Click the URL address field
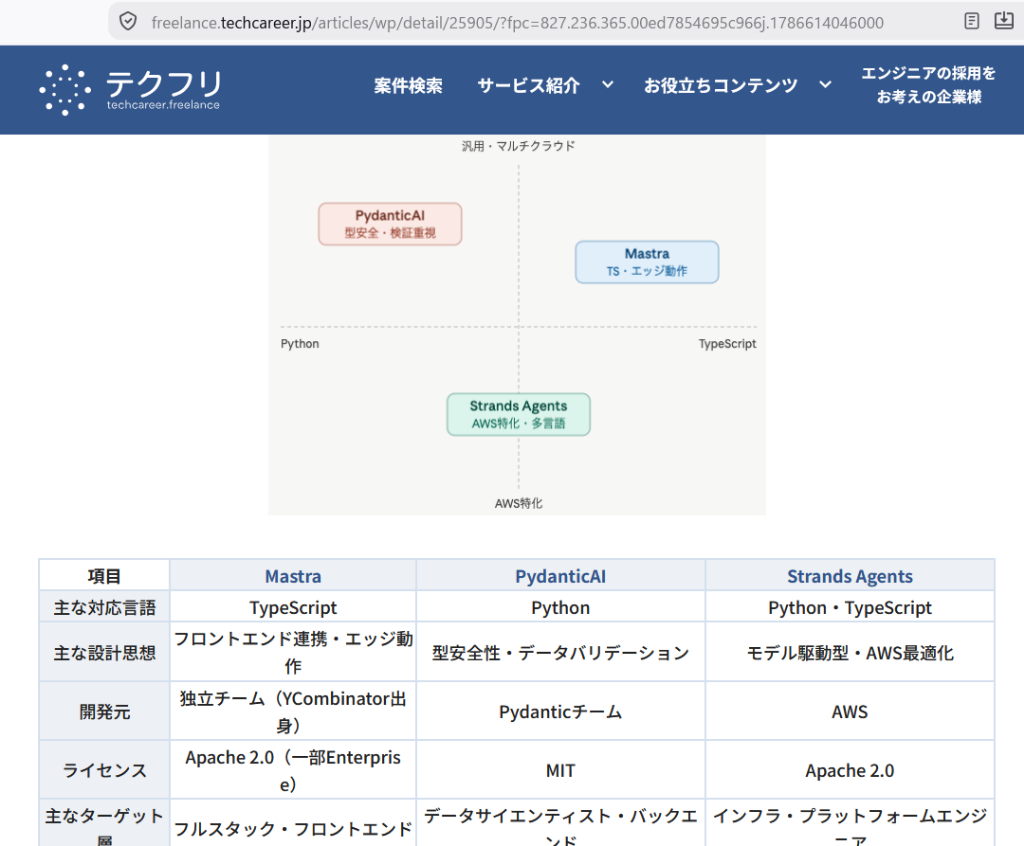1024x846 pixels. 517,23
